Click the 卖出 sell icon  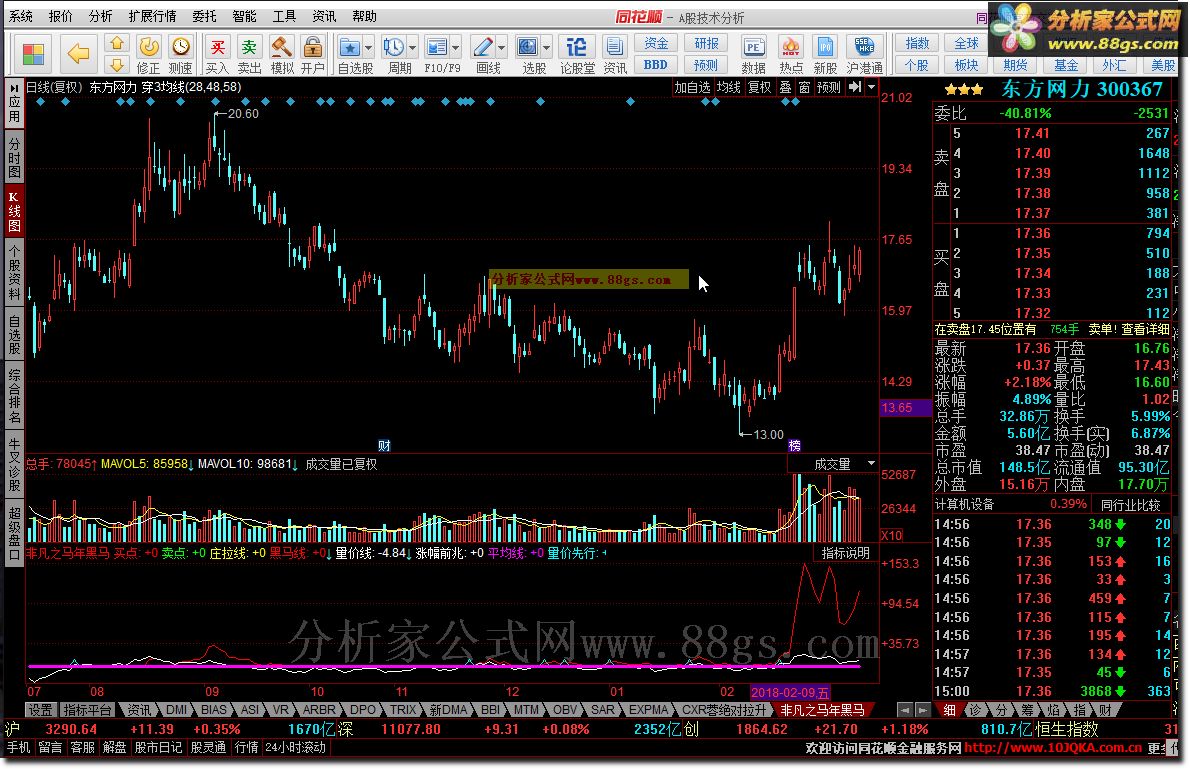click(x=249, y=55)
